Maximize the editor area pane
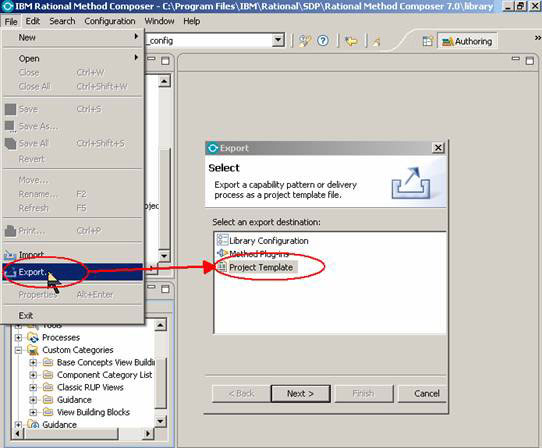 click(529, 61)
